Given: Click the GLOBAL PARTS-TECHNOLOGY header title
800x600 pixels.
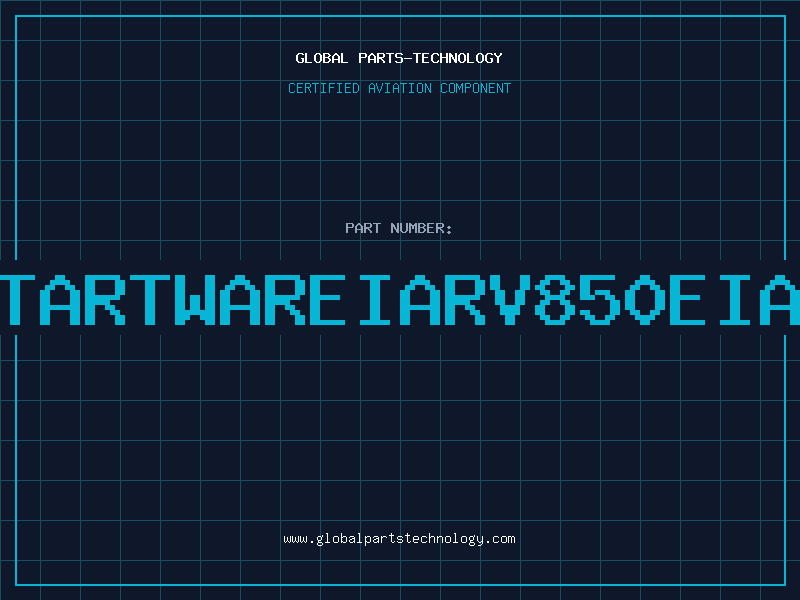Looking at the screenshot, I should (399, 58).
